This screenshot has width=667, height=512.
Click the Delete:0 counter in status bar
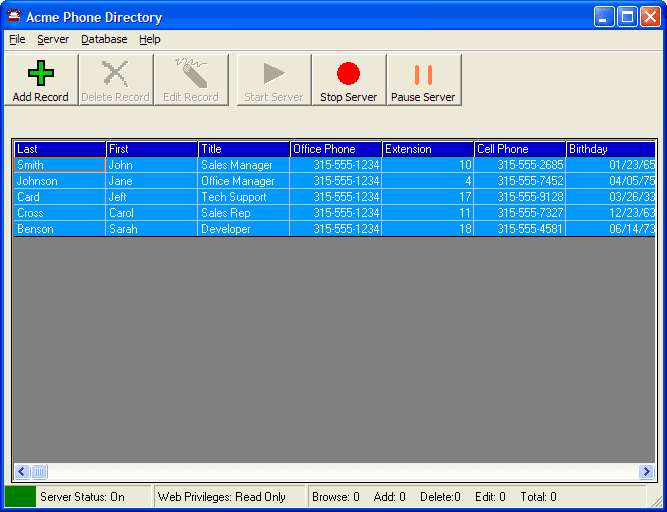click(440, 497)
